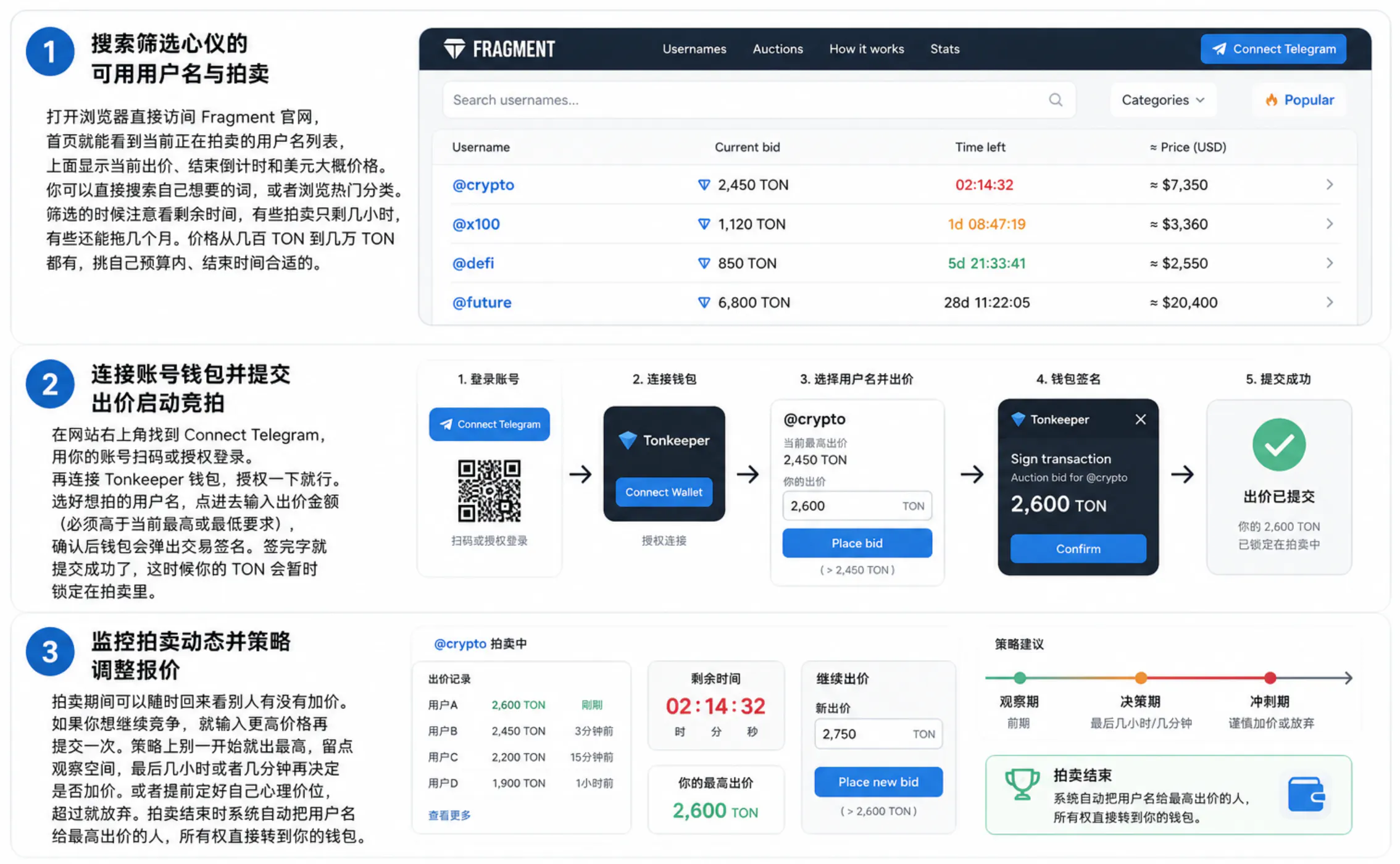1400x864 pixels.
Task: Expand the @crypto row chevron
Action: [1329, 185]
